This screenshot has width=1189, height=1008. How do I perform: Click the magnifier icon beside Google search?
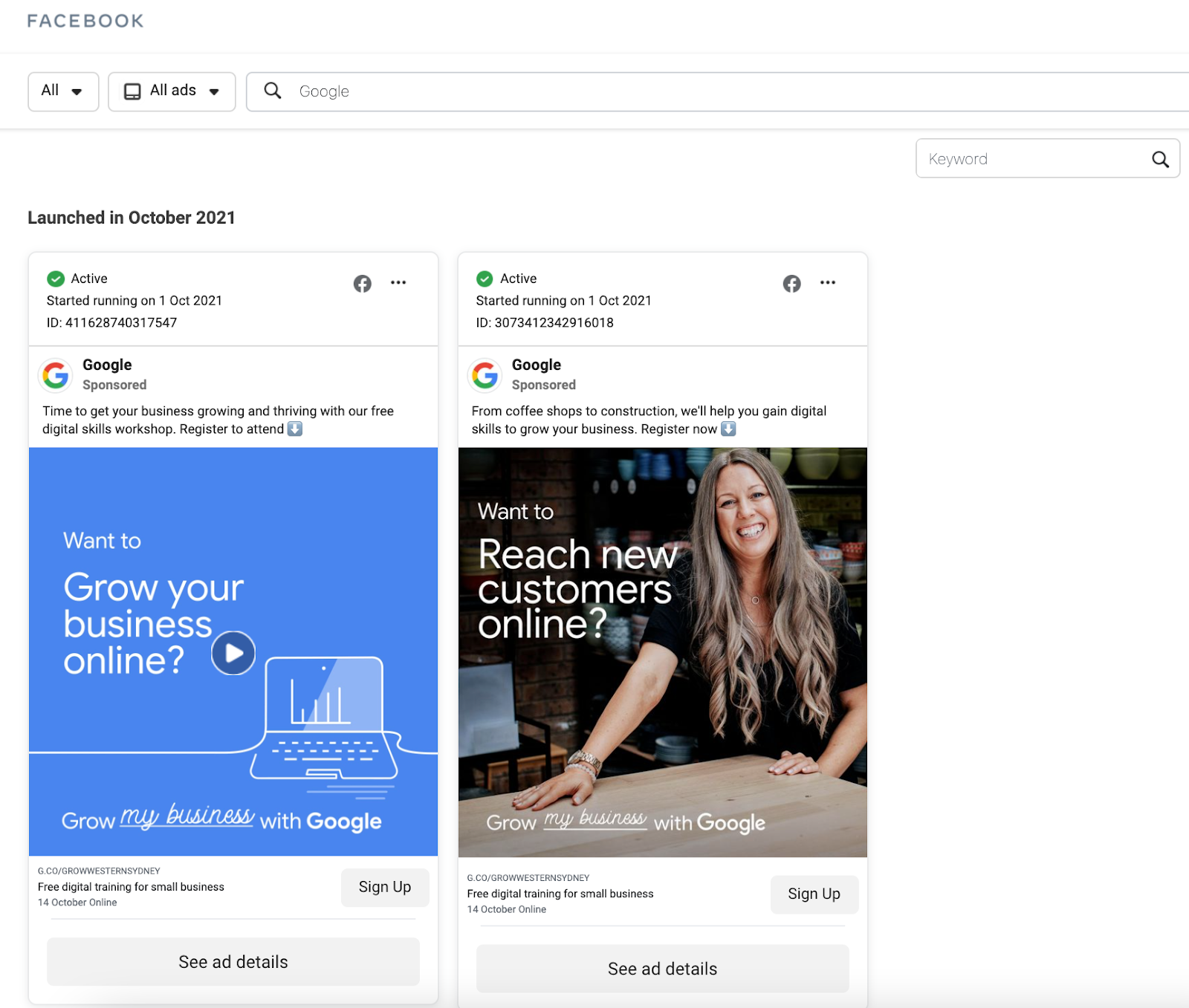click(x=273, y=91)
